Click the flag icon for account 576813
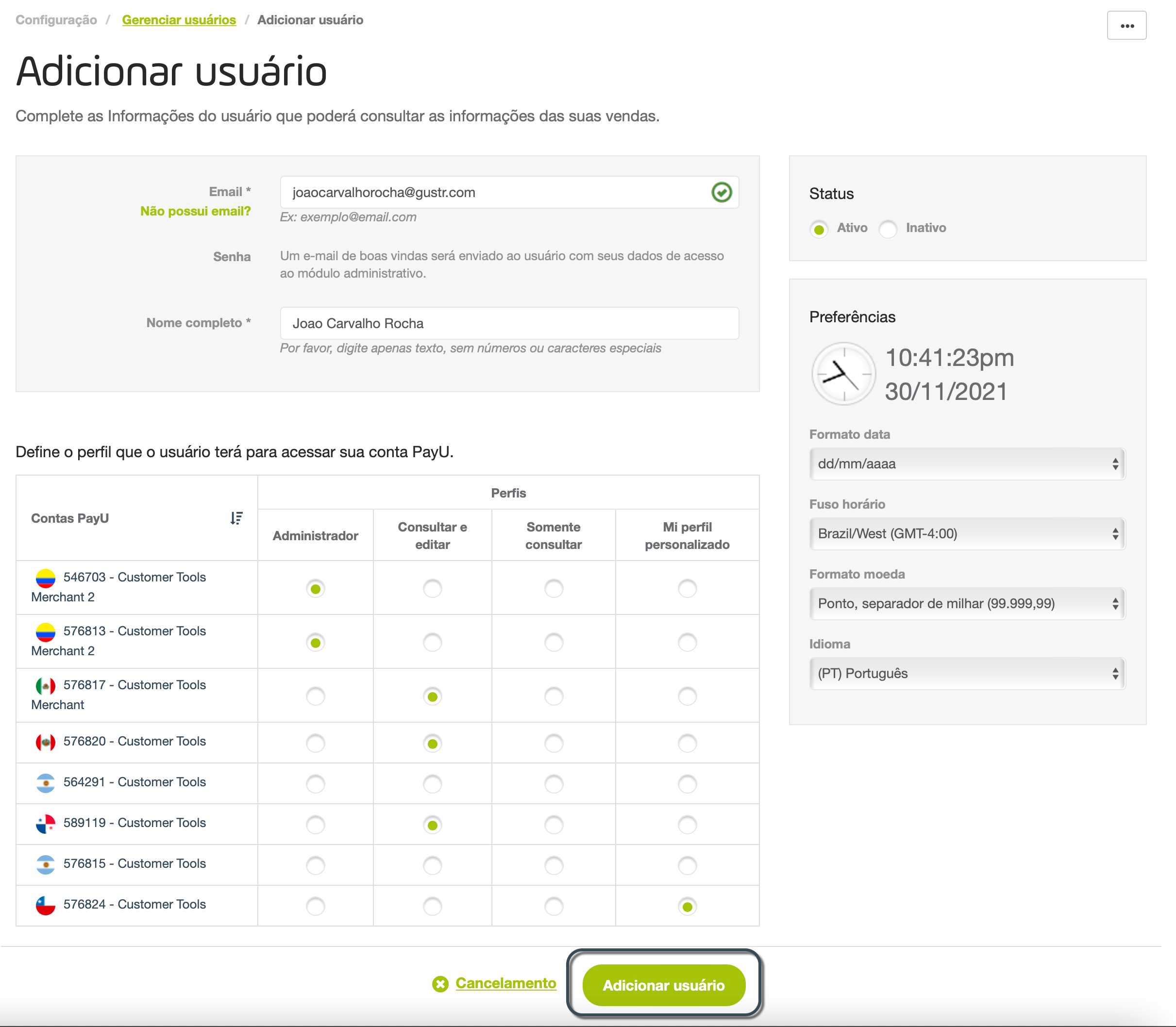This screenshot has height=1027, width=1176. pyautogui.click(x=45, y=631)
